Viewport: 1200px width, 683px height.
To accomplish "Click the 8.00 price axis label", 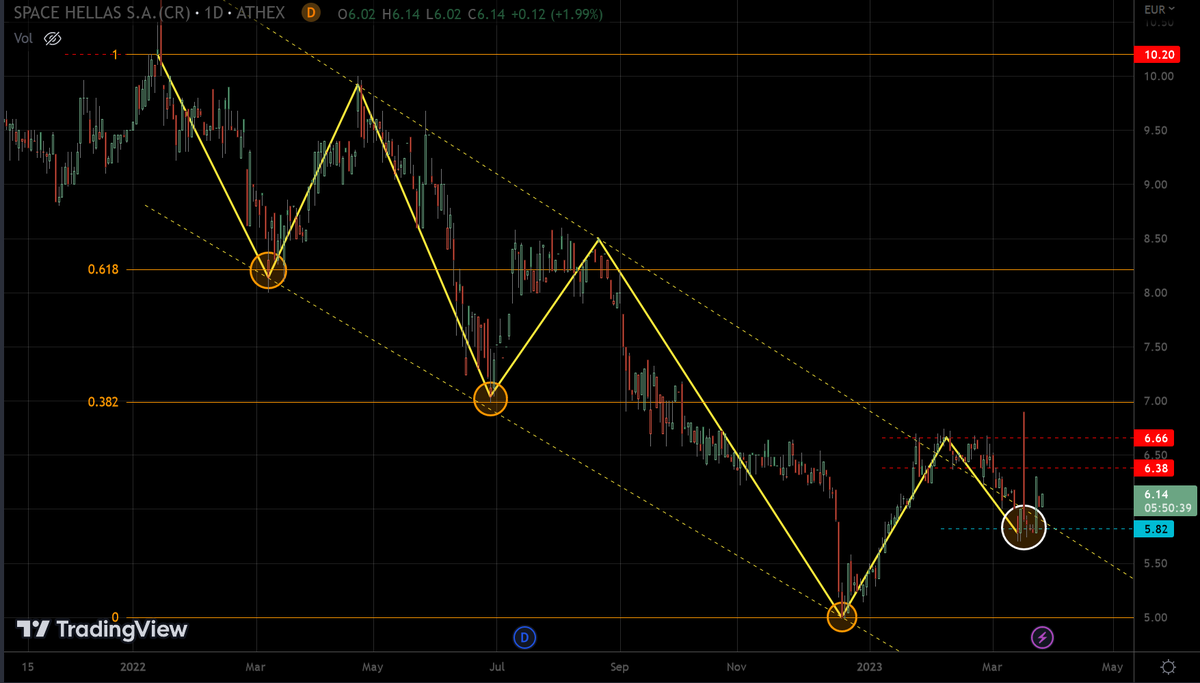I will (1157, 293).
